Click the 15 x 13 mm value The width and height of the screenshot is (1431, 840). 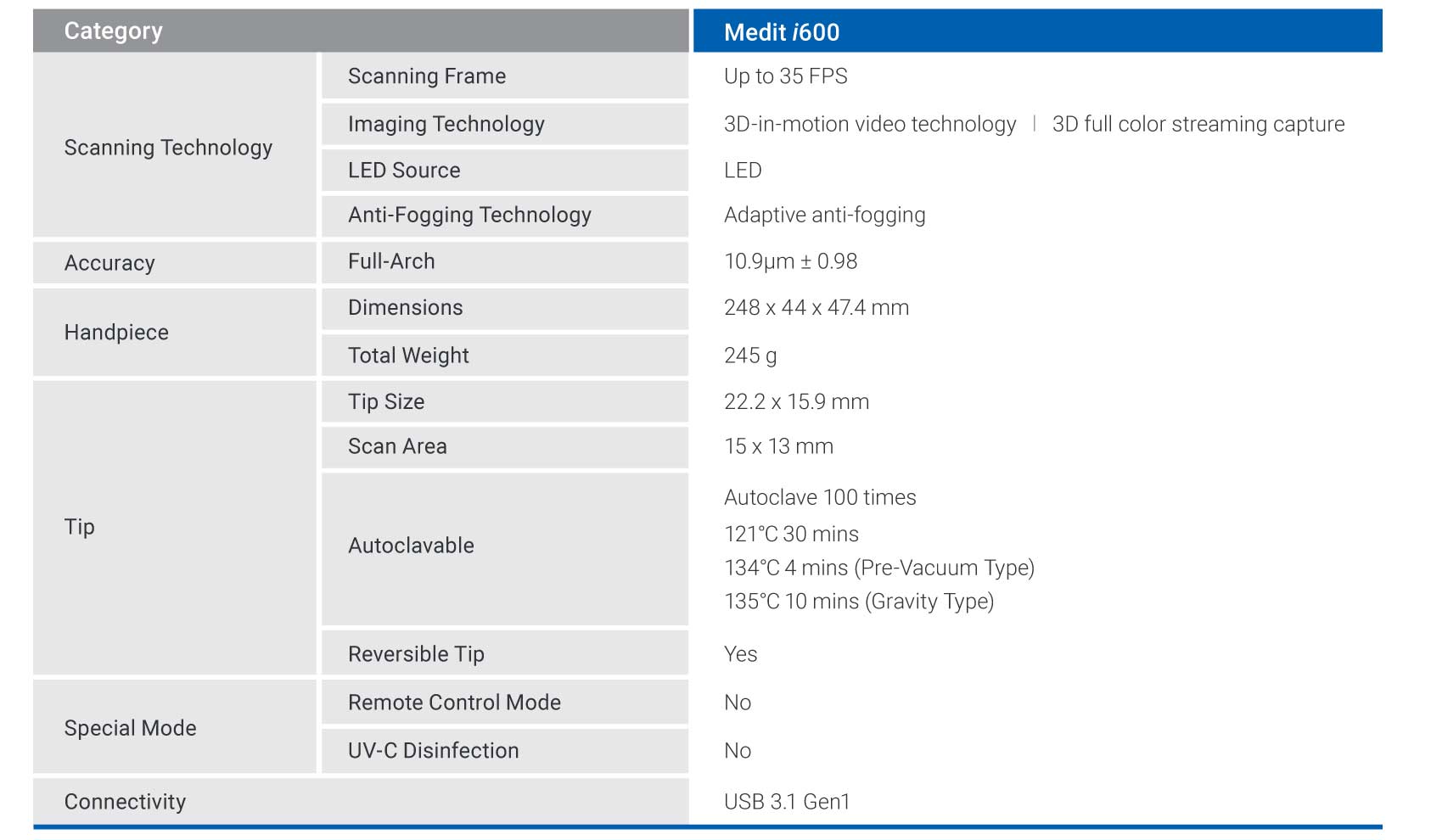point(778,446)
